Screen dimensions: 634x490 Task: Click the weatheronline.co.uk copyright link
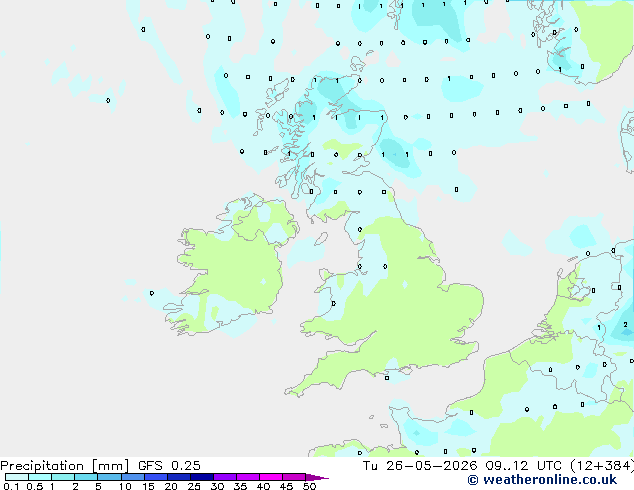pyautogui.click(x=542, y=480)
